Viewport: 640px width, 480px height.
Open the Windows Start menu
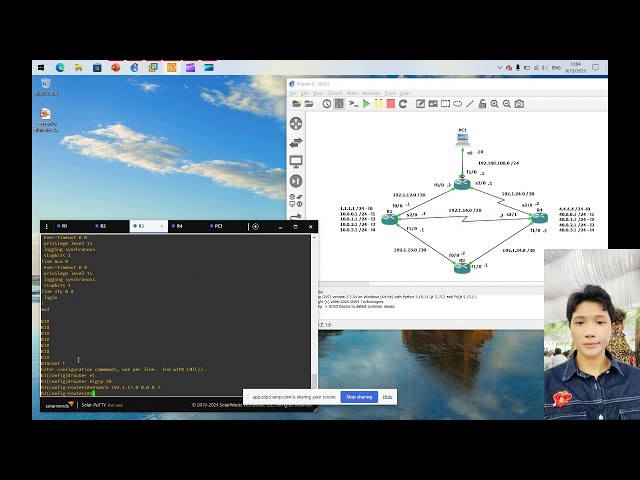(41, 68)
